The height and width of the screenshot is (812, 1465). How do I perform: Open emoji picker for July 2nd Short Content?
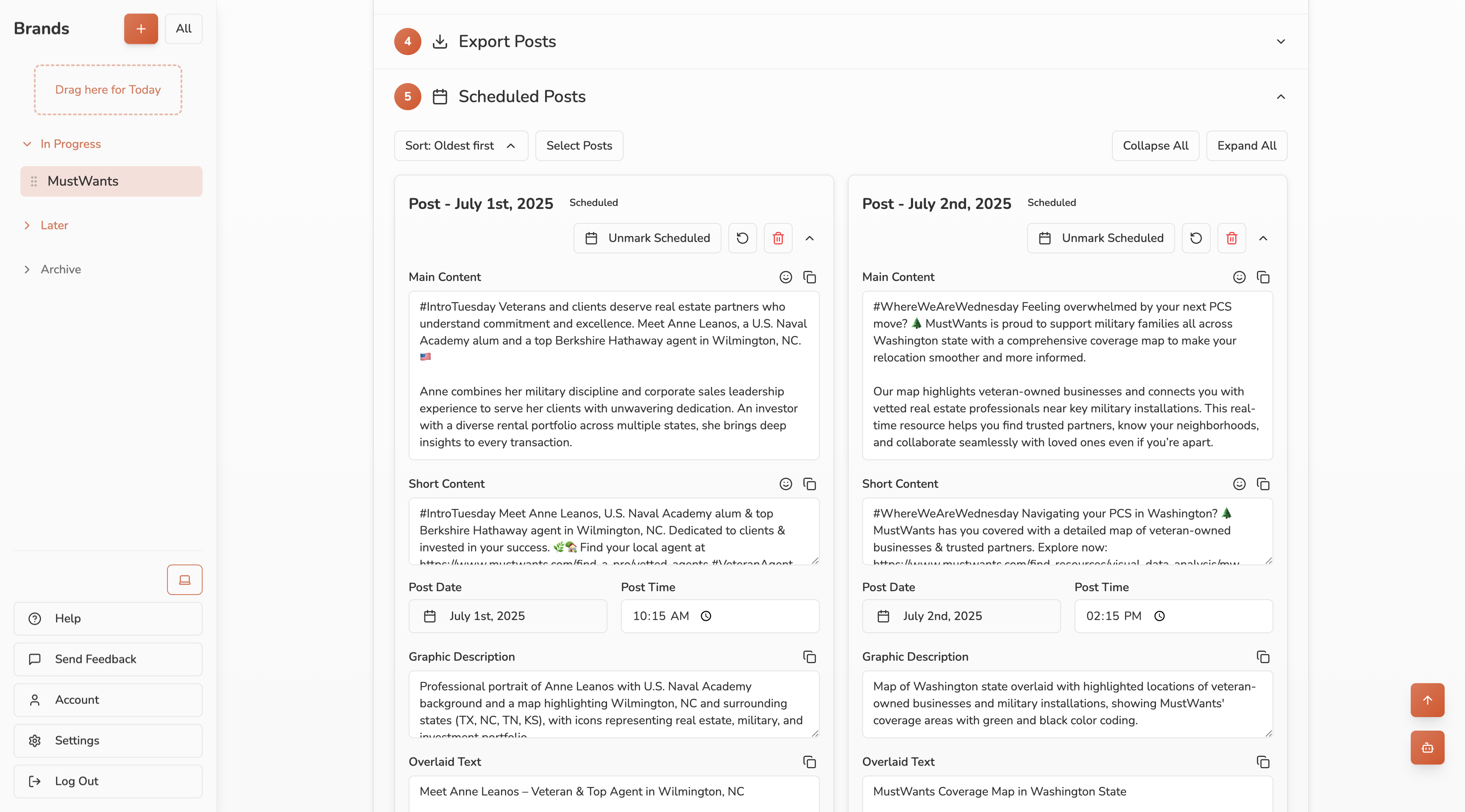[x=1239, y=484]
